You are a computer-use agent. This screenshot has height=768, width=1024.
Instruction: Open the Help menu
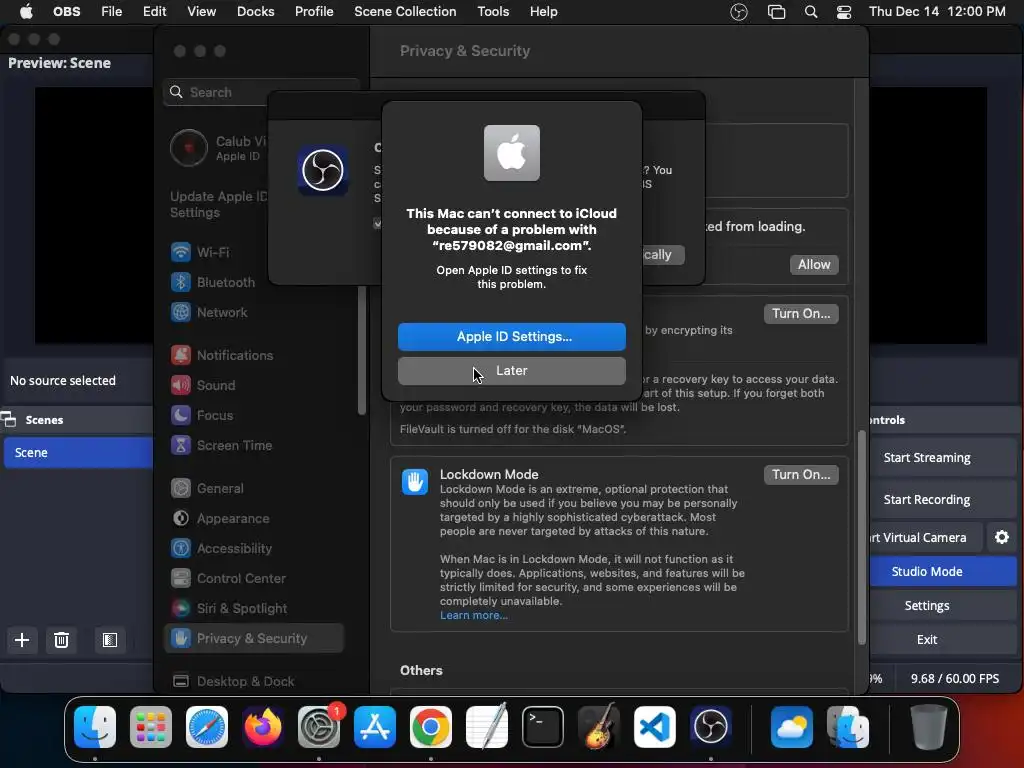click(x=543, y=12)
